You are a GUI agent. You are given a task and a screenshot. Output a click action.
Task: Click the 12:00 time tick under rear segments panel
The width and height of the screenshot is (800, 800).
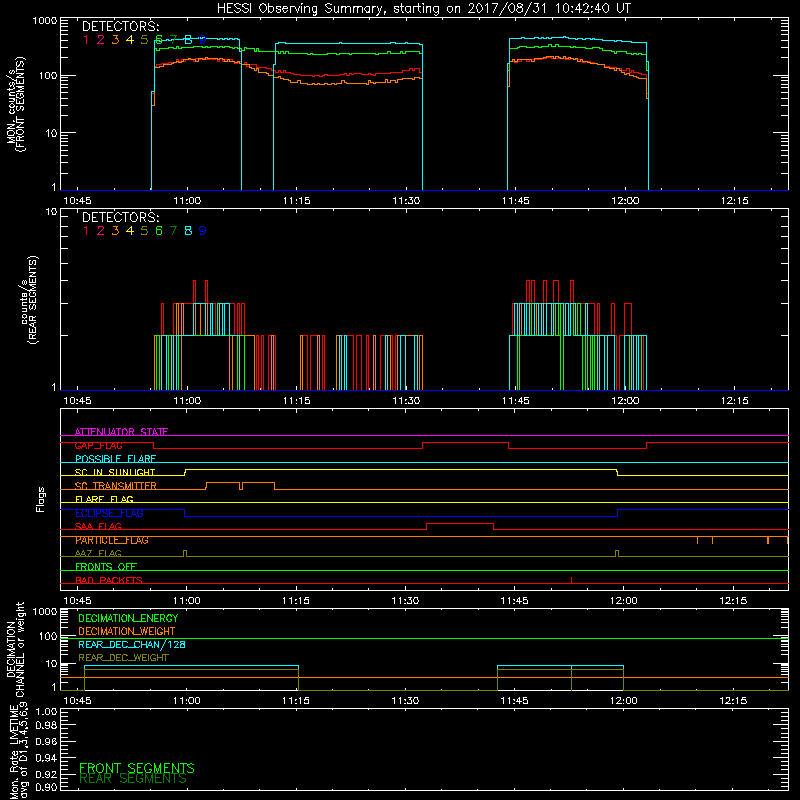click(625, 401)
